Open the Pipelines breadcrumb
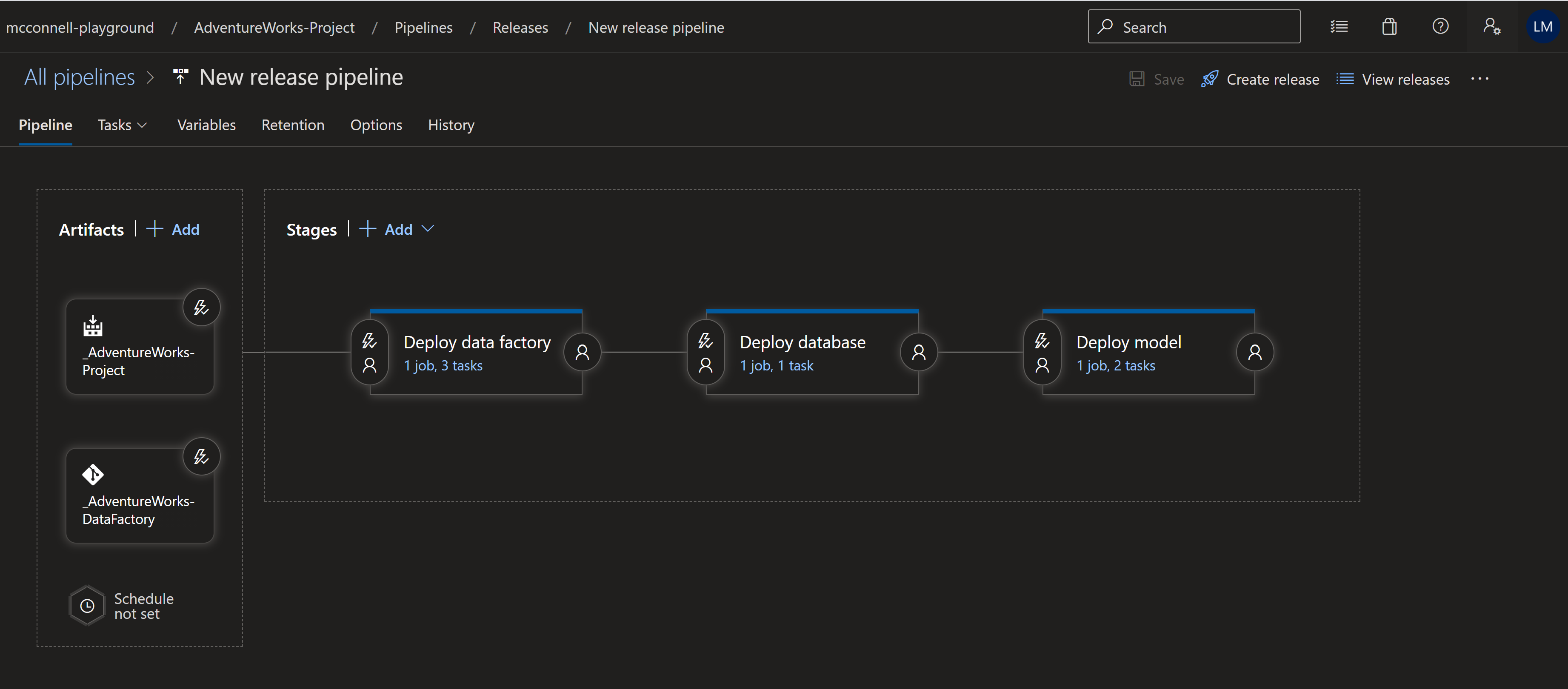Image resolution: width=1568 pixels, height=689 pixels. pos(424,27)
